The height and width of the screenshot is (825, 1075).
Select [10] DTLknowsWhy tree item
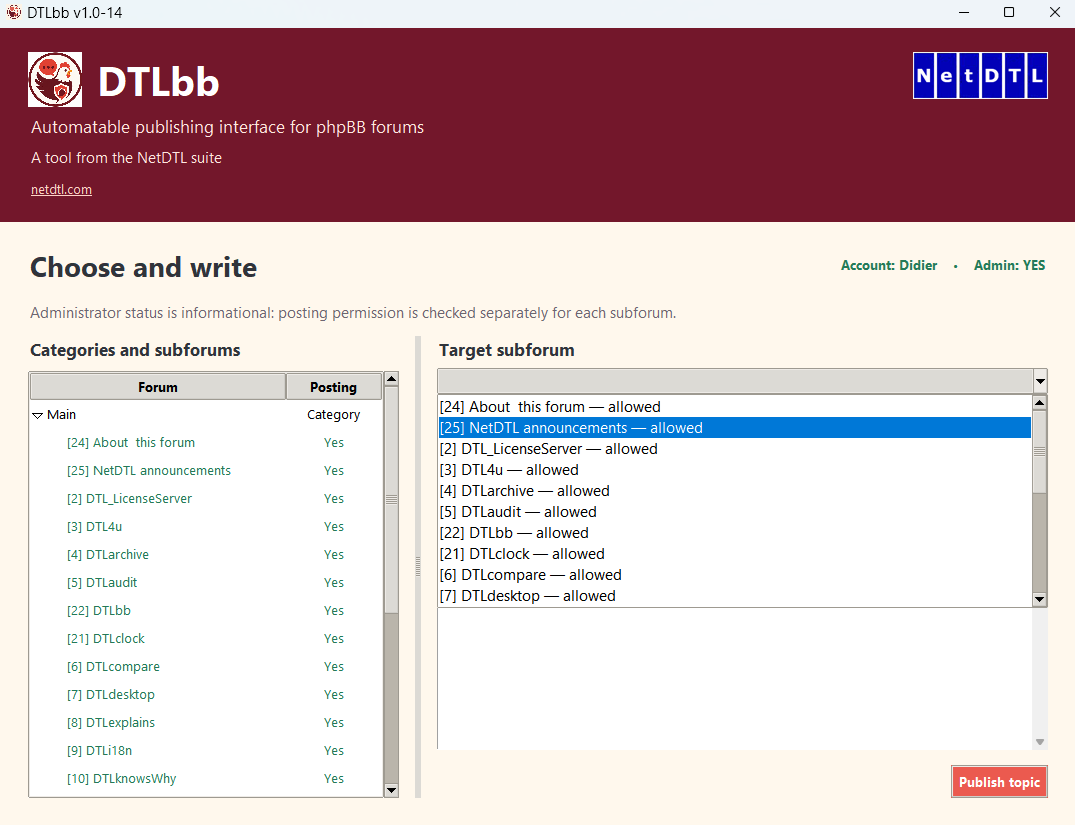[x=121, y=778]
